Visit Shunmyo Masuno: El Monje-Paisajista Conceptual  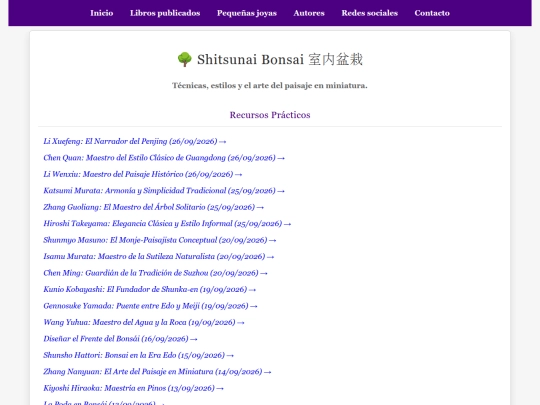[x=160, y=240]
